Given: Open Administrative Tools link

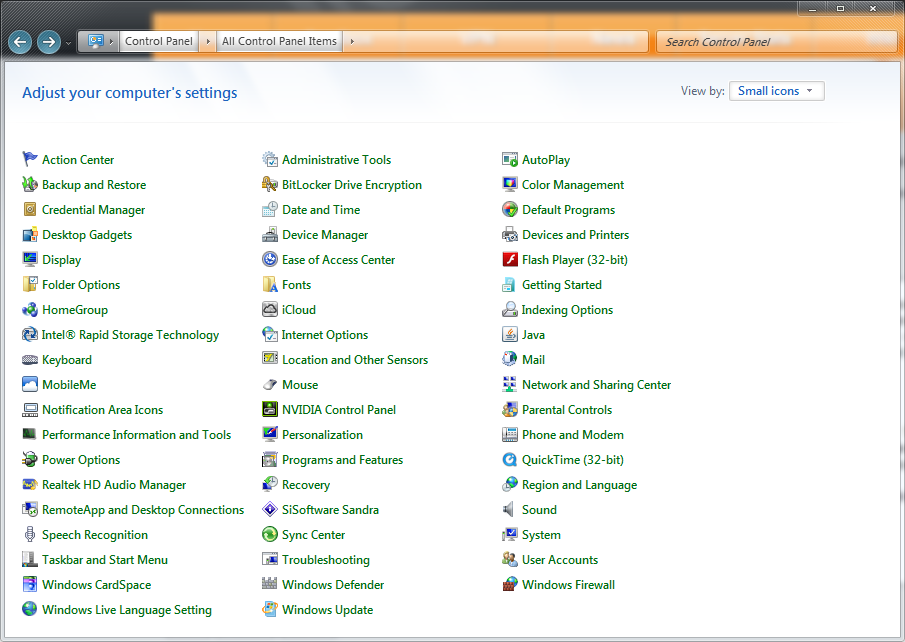Looking at the screenshot, I should (336, 159).
